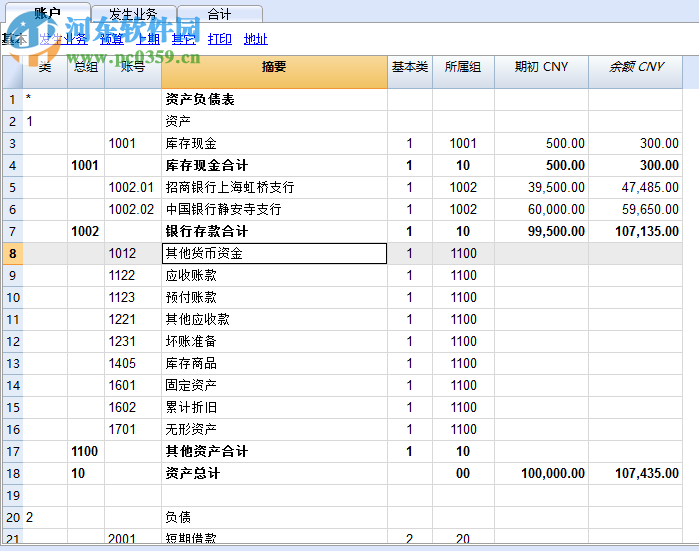
Task: Click the 基本类 column header
Action: [410, 72]
